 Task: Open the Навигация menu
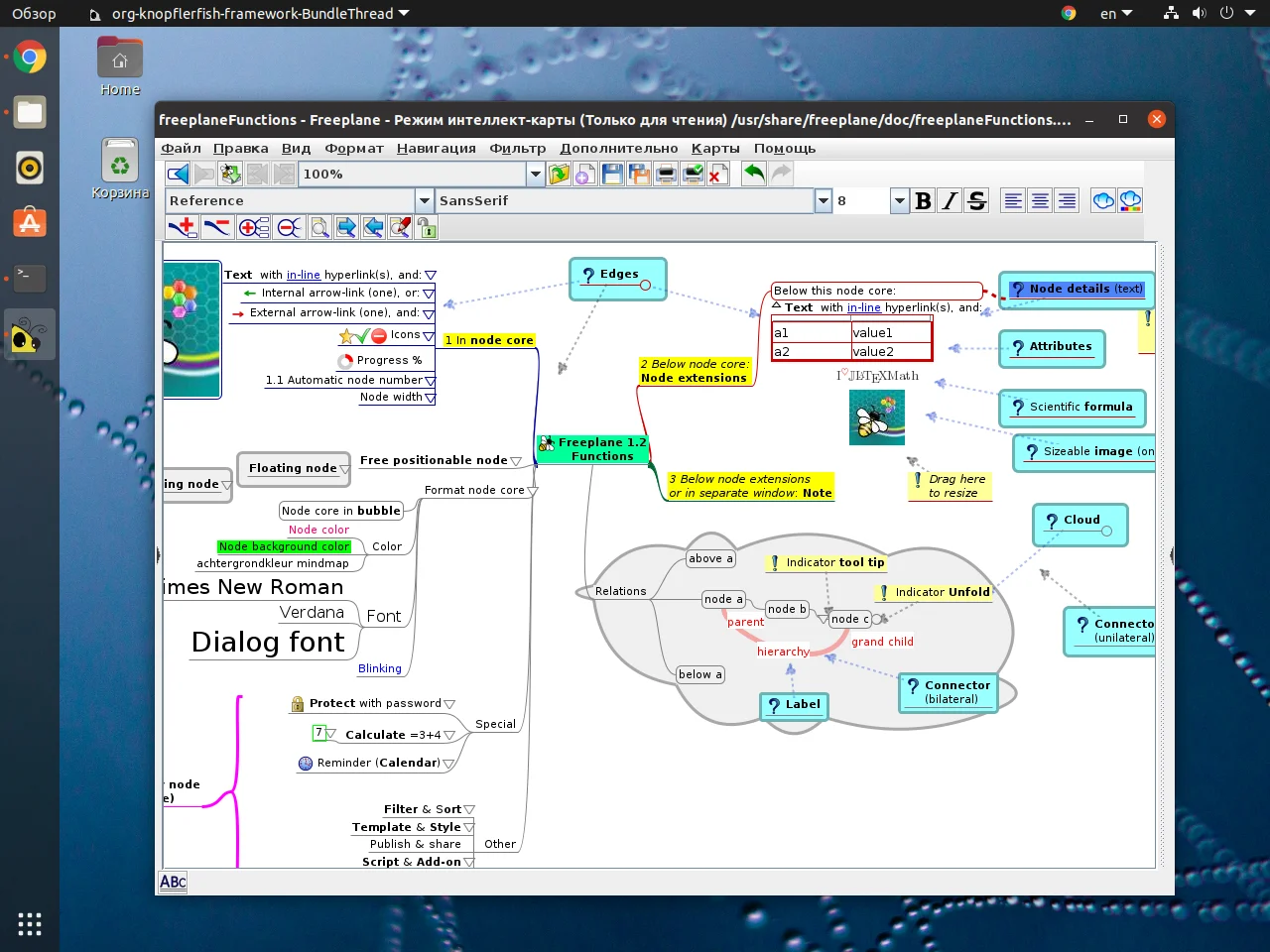click(436, 148)
